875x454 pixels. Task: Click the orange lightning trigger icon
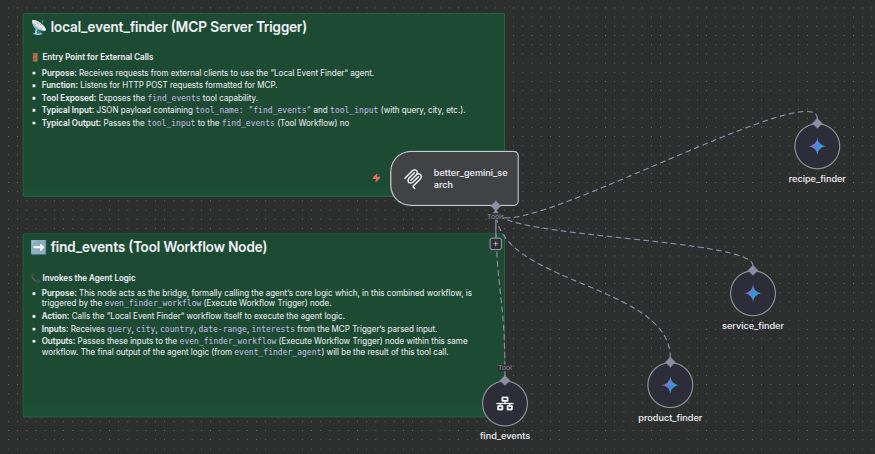376,177
